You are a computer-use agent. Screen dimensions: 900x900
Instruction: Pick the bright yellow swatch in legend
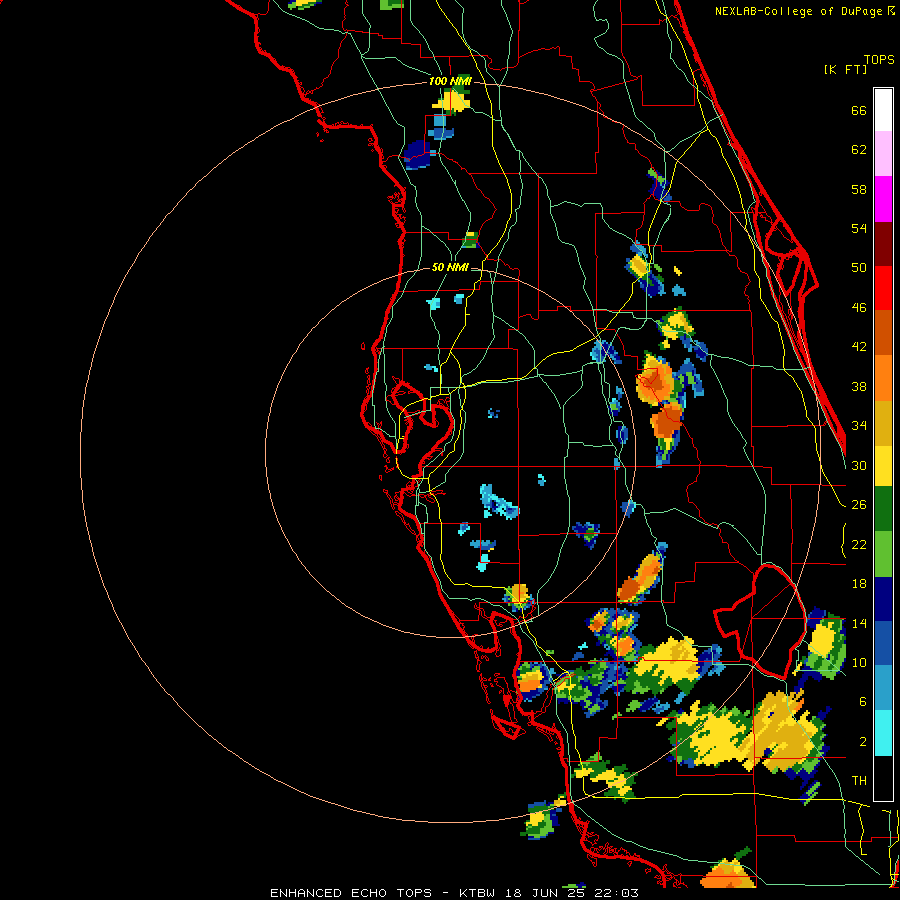pos(883,466)
